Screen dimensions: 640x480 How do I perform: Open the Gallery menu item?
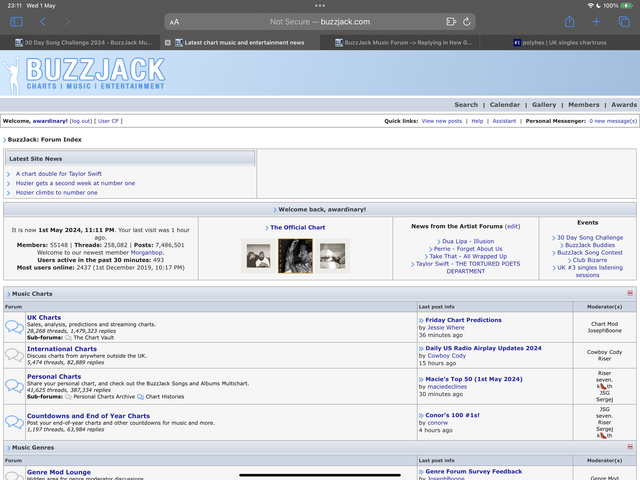pyautogui.click(x=544, y=105)
